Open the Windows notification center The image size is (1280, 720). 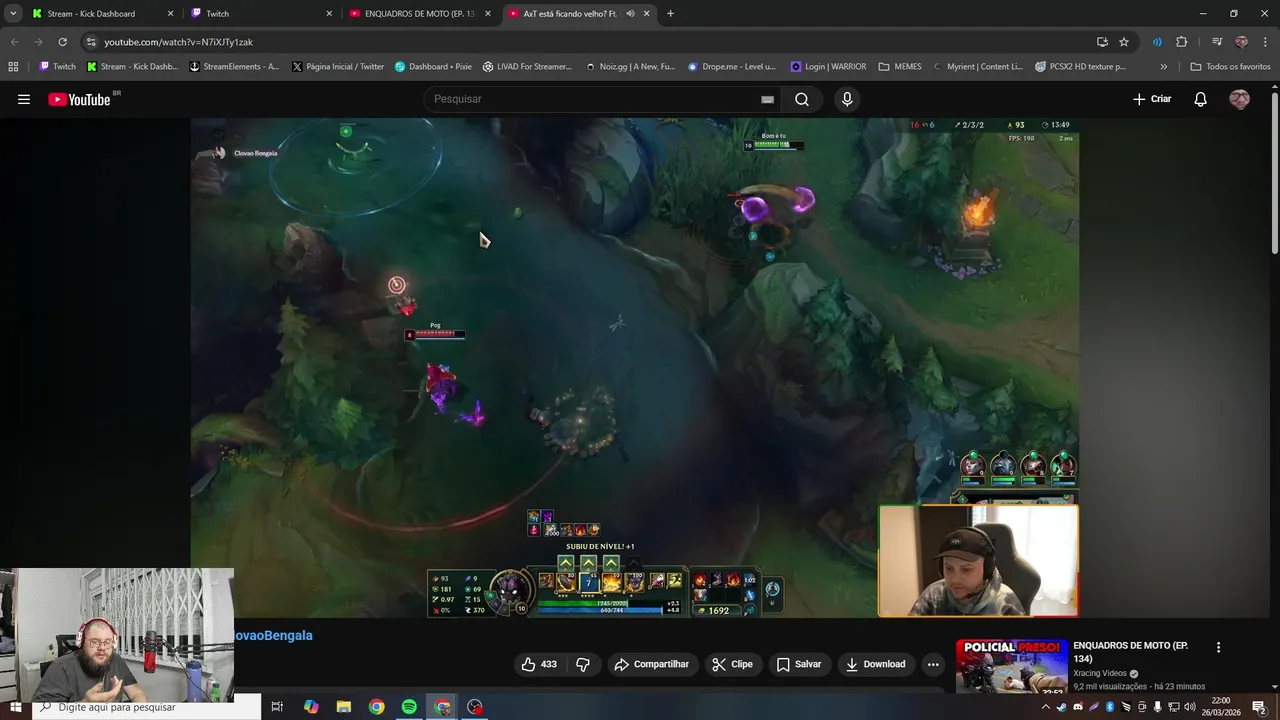tap(1259, 707)
